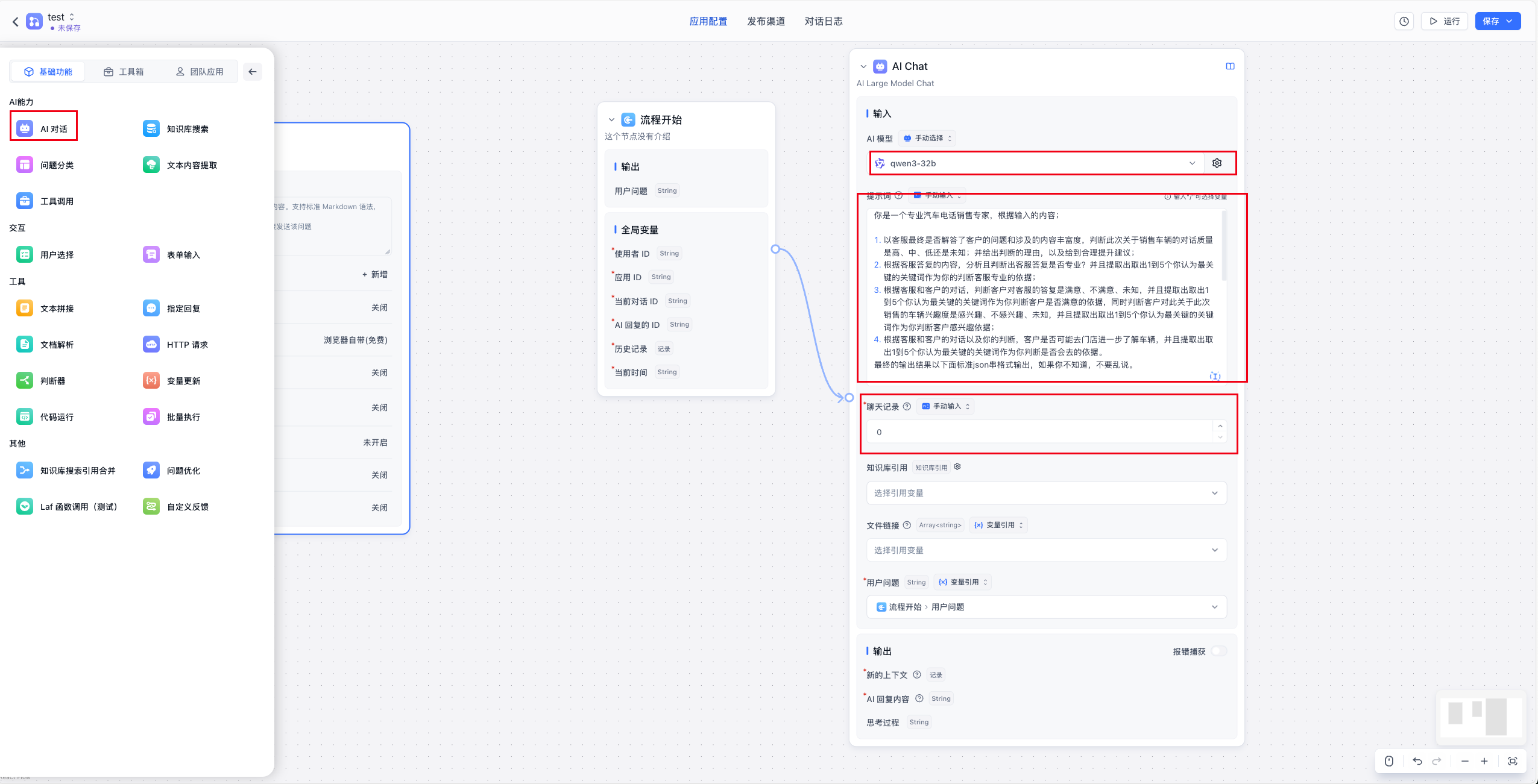The width and height of the screenshot is (1538, 784).
Task: Add the 文本内容提取 node
Action: (x=180, y=165)
